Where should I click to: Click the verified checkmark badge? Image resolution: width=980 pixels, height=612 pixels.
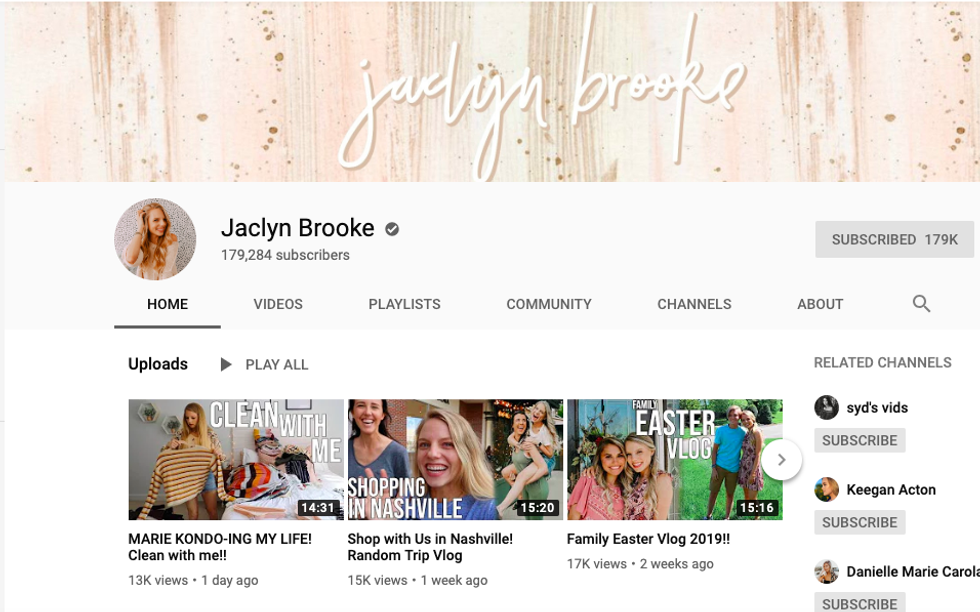pyautogui.click(x=392, y=229)
